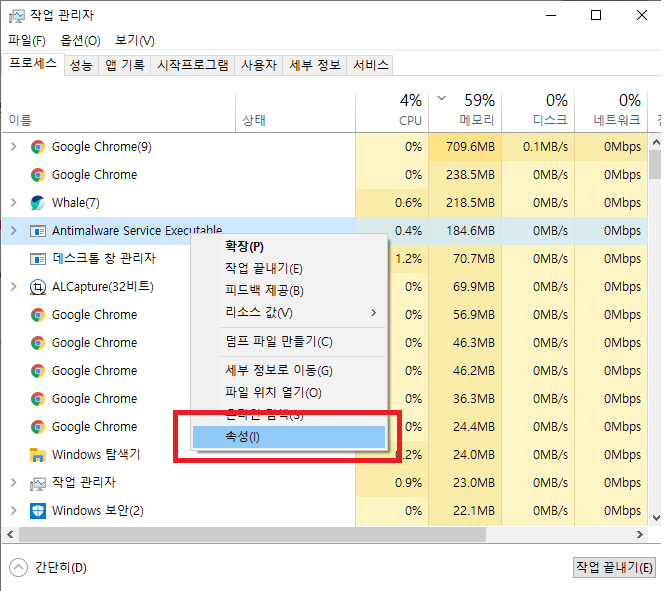Click the 709.6MB memory cell

click(465, 147)
